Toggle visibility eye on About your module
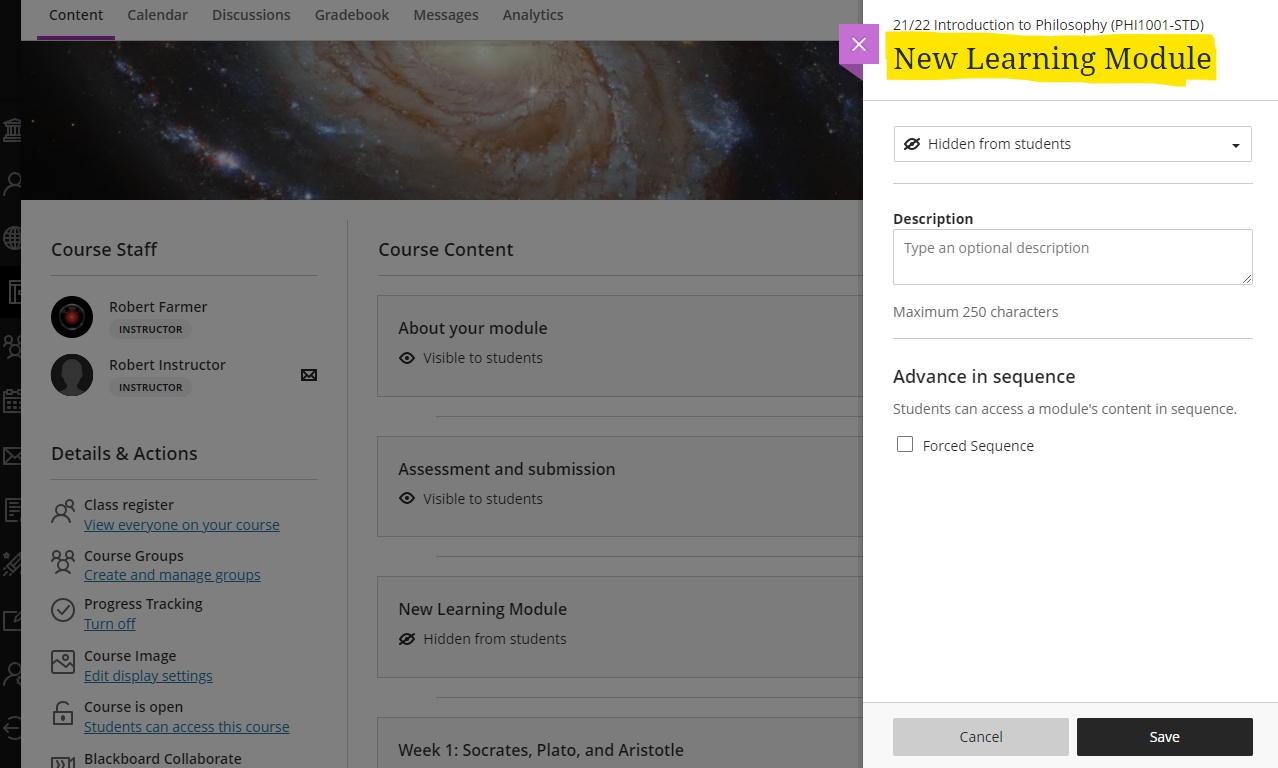This screenshot has width=1278, height=768. [406, 357]
